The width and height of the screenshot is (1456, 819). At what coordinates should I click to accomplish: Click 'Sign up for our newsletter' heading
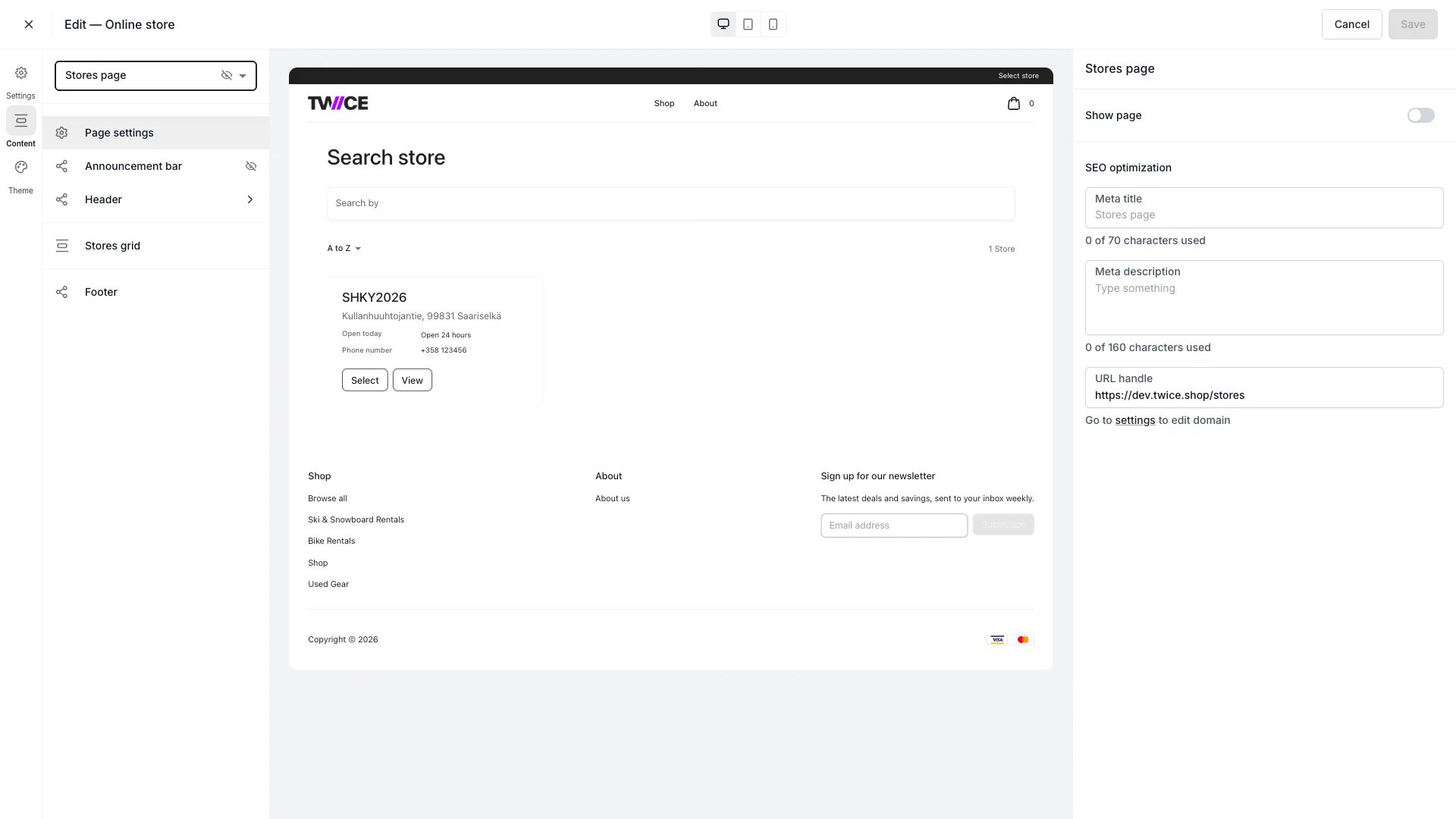877,476
